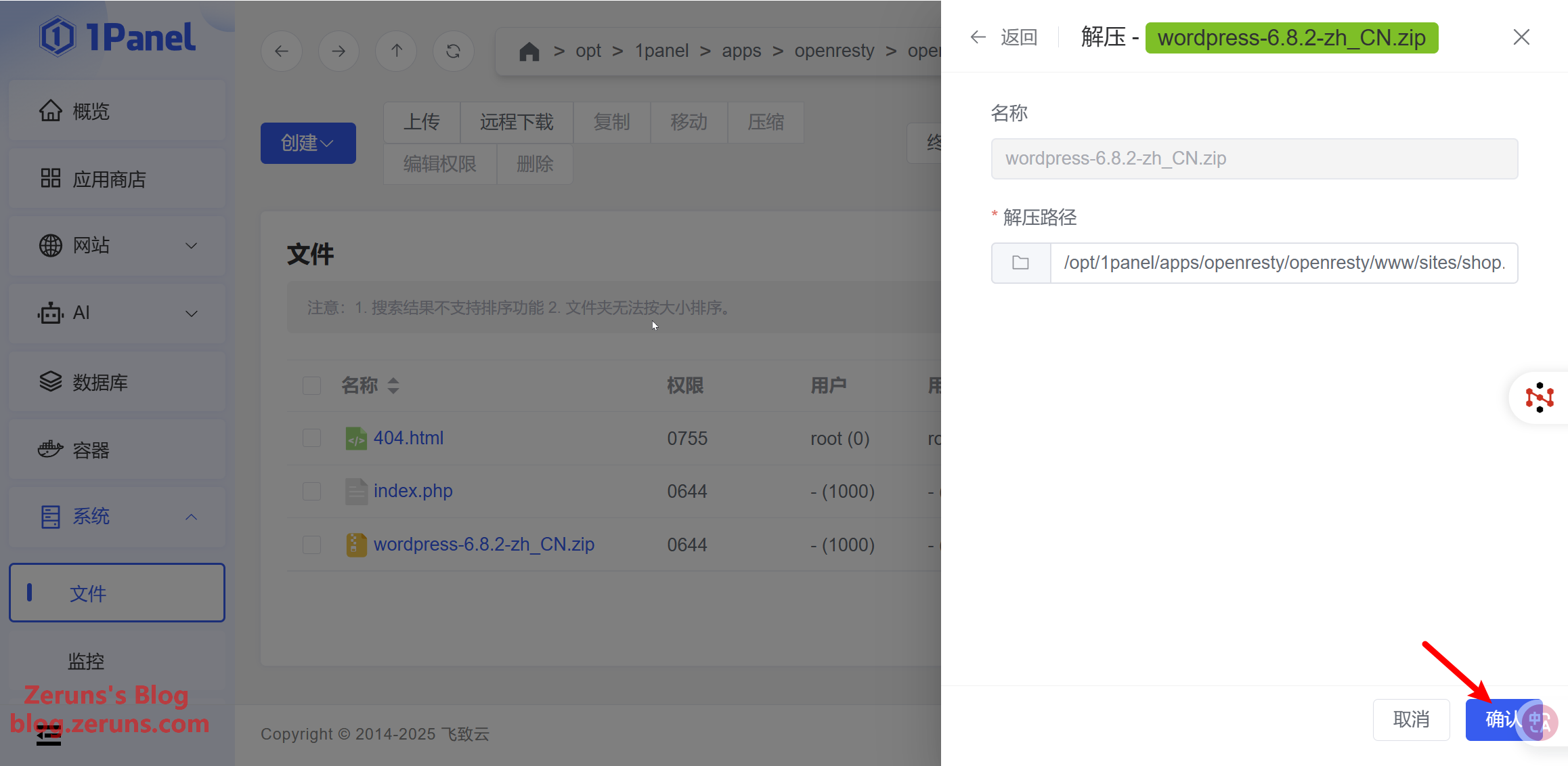The image size is (1568, 766).
Task: Click the 移动 move button
Action: click(x=689, y=122)
